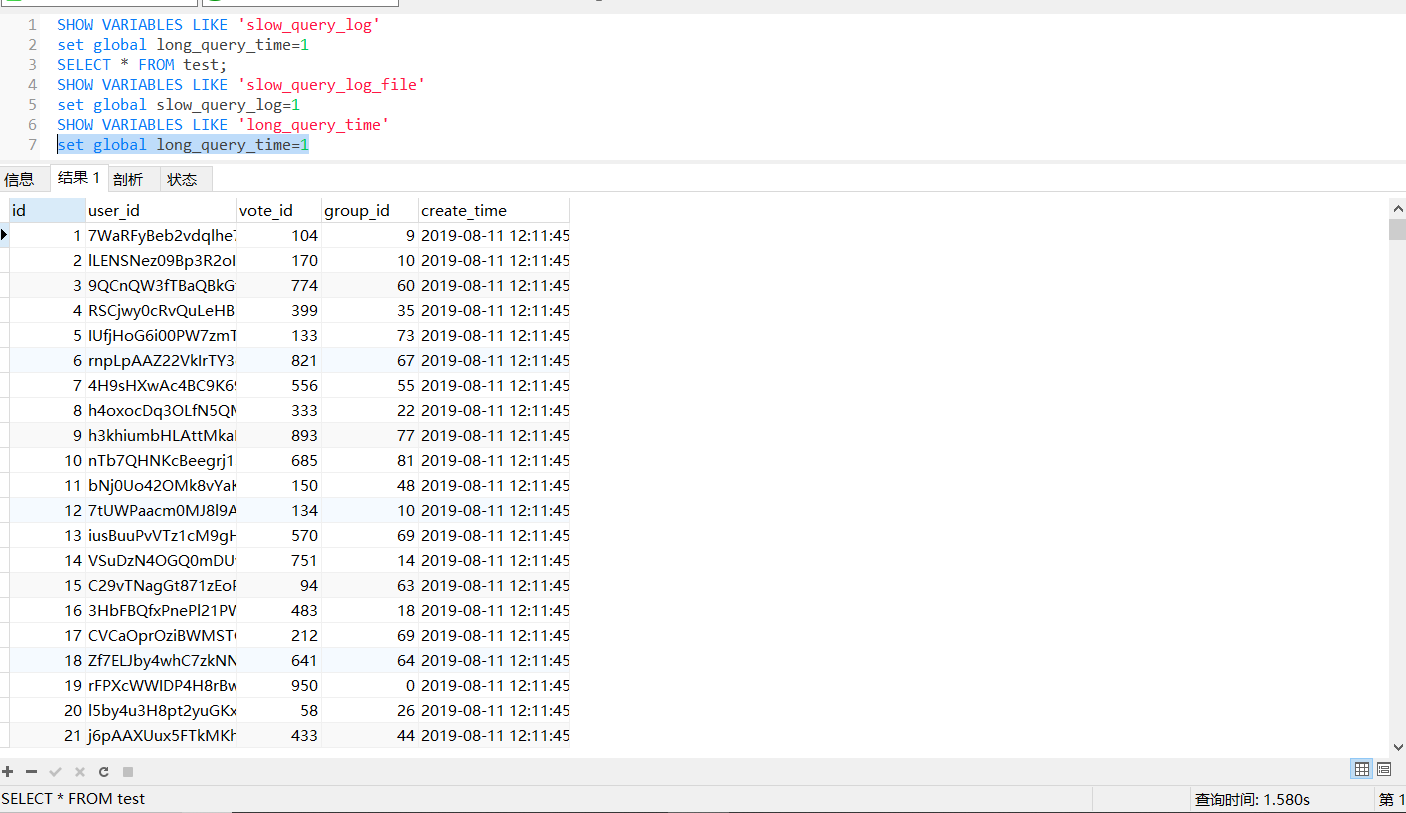1406x813 pixels.
Task: Click highlighted line 7 set global statement
Action: click(x=183, y=145)
